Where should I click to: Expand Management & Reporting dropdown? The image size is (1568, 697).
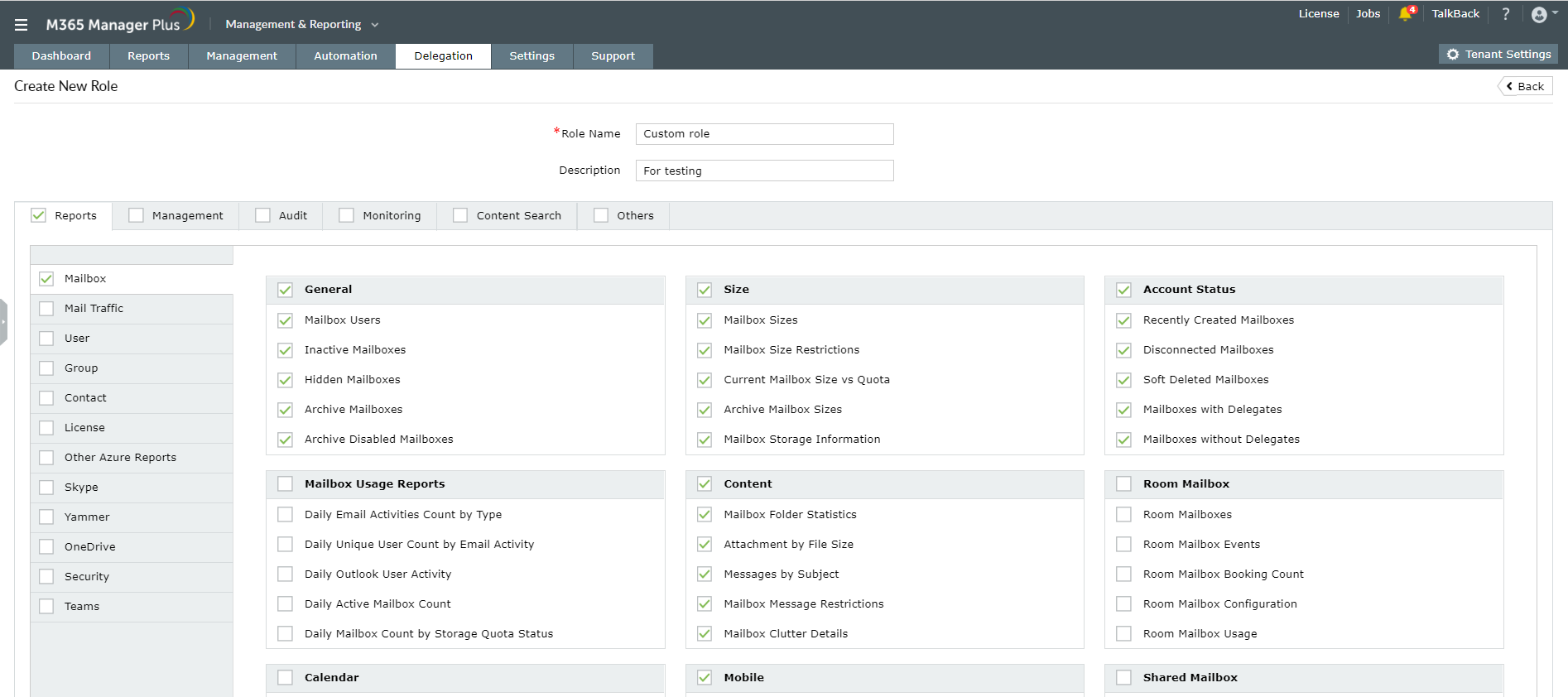tap(301, 25)
